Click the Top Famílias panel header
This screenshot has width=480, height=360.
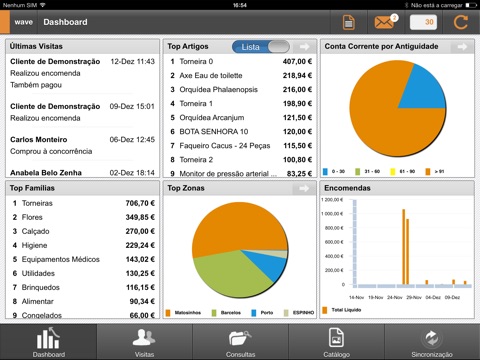pyautogui.click(x=82, y=188)
